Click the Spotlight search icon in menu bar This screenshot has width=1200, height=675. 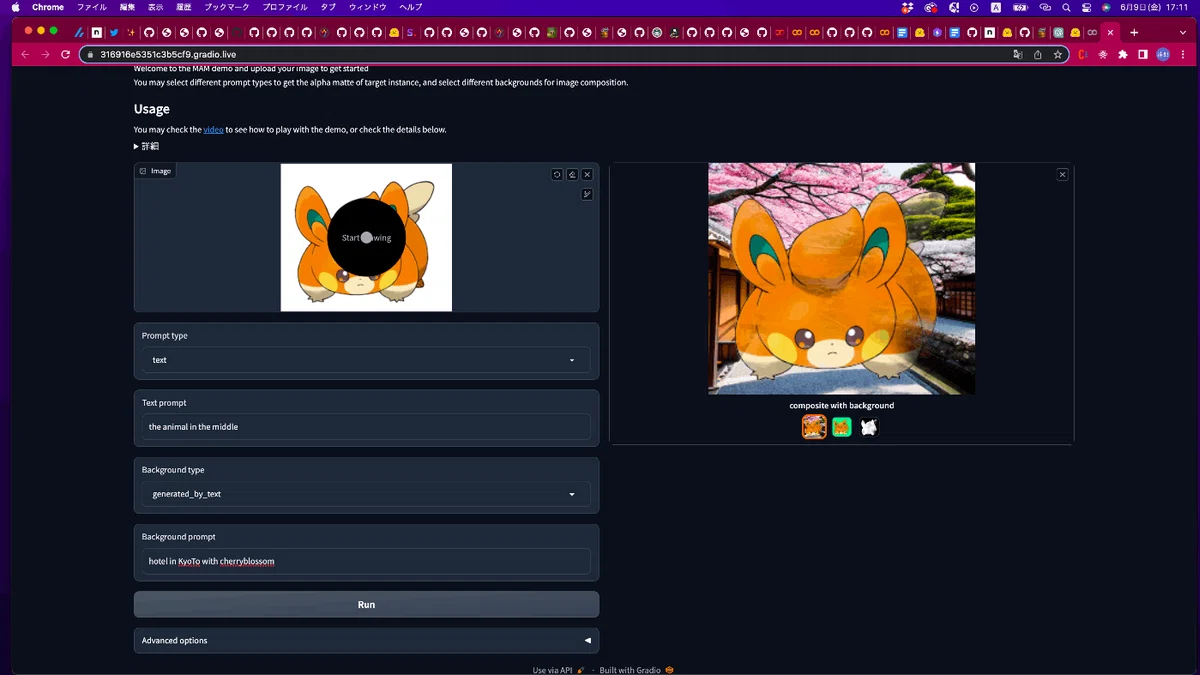pyautogui.click(x=1067, y=7)
